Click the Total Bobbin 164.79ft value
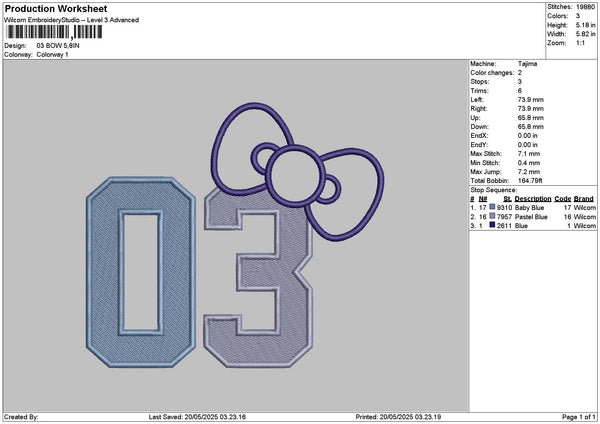Viewport: 600px width, 424px height. [527, 180]
